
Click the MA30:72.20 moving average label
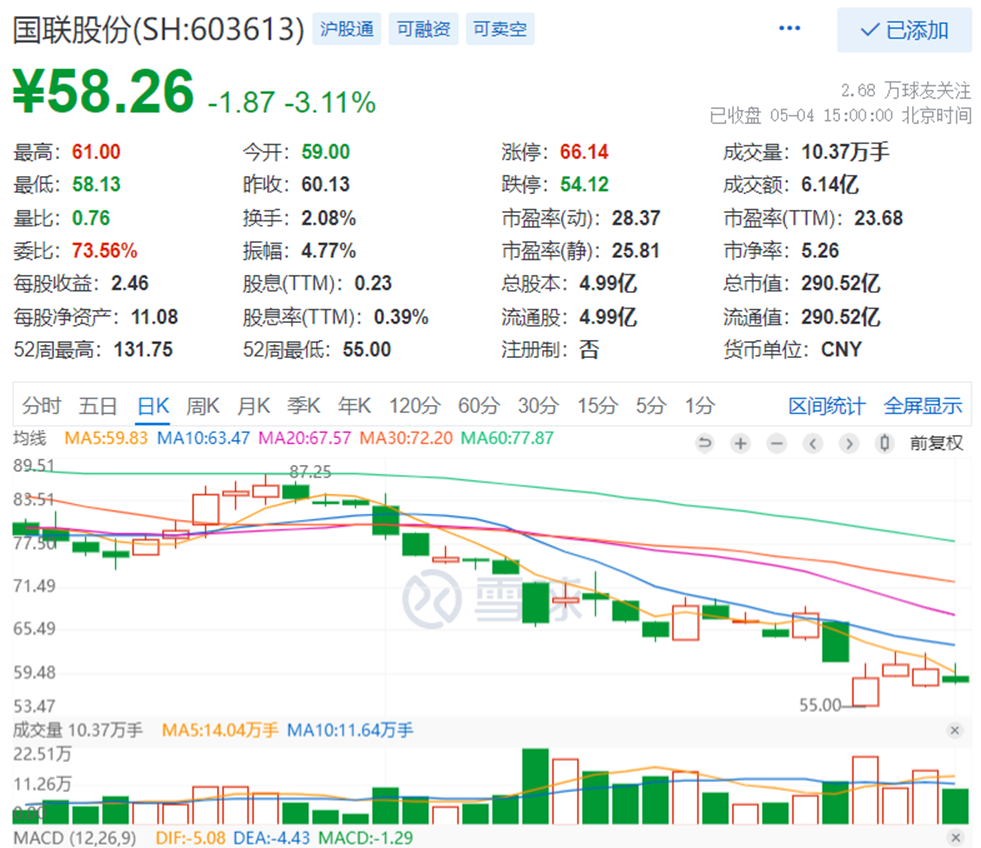tap(406, 438)
